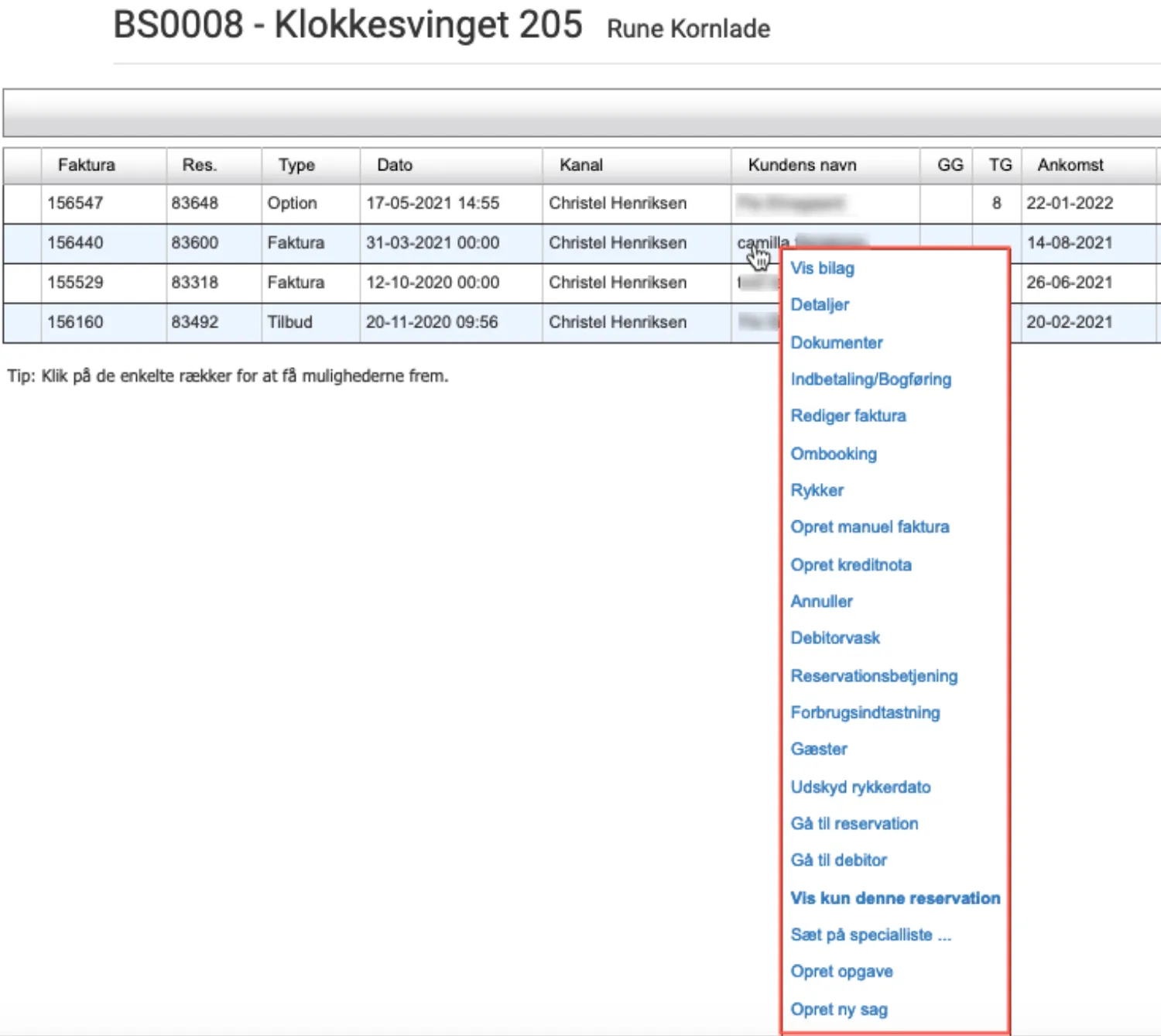The image size is (1161, 1036).
Task: Choose the 'Rykker' menu entry
Action: point(817,490)
